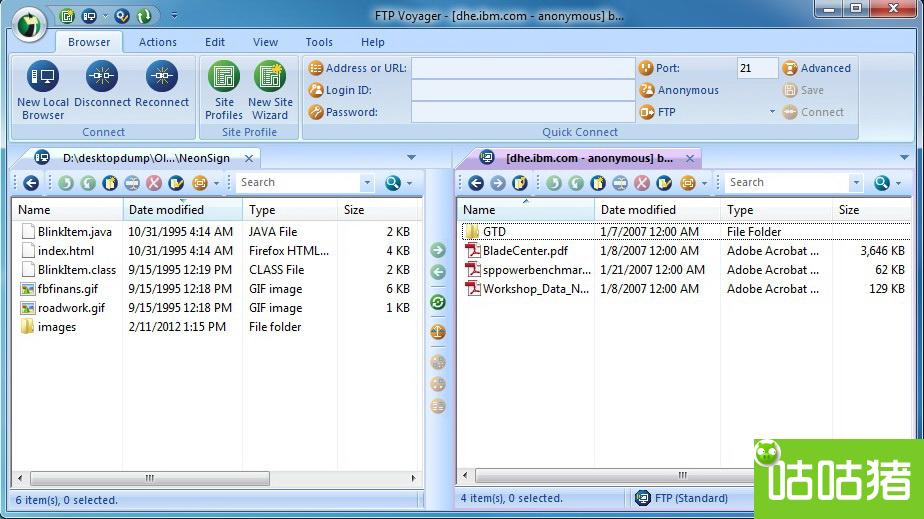Click red delete icon in remote pane toolbar
Image resolution: width=924 pixels, height=519 pixels.
[642, 183]
